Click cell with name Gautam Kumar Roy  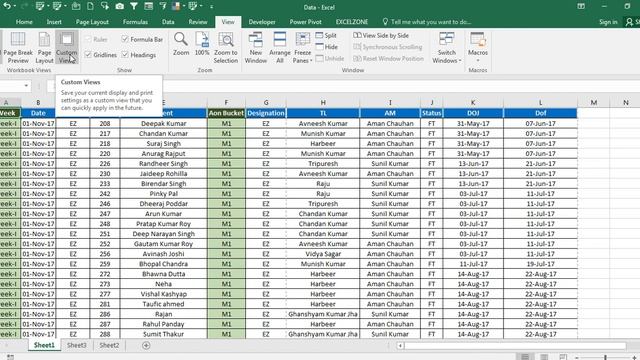(x=163, y=244)
